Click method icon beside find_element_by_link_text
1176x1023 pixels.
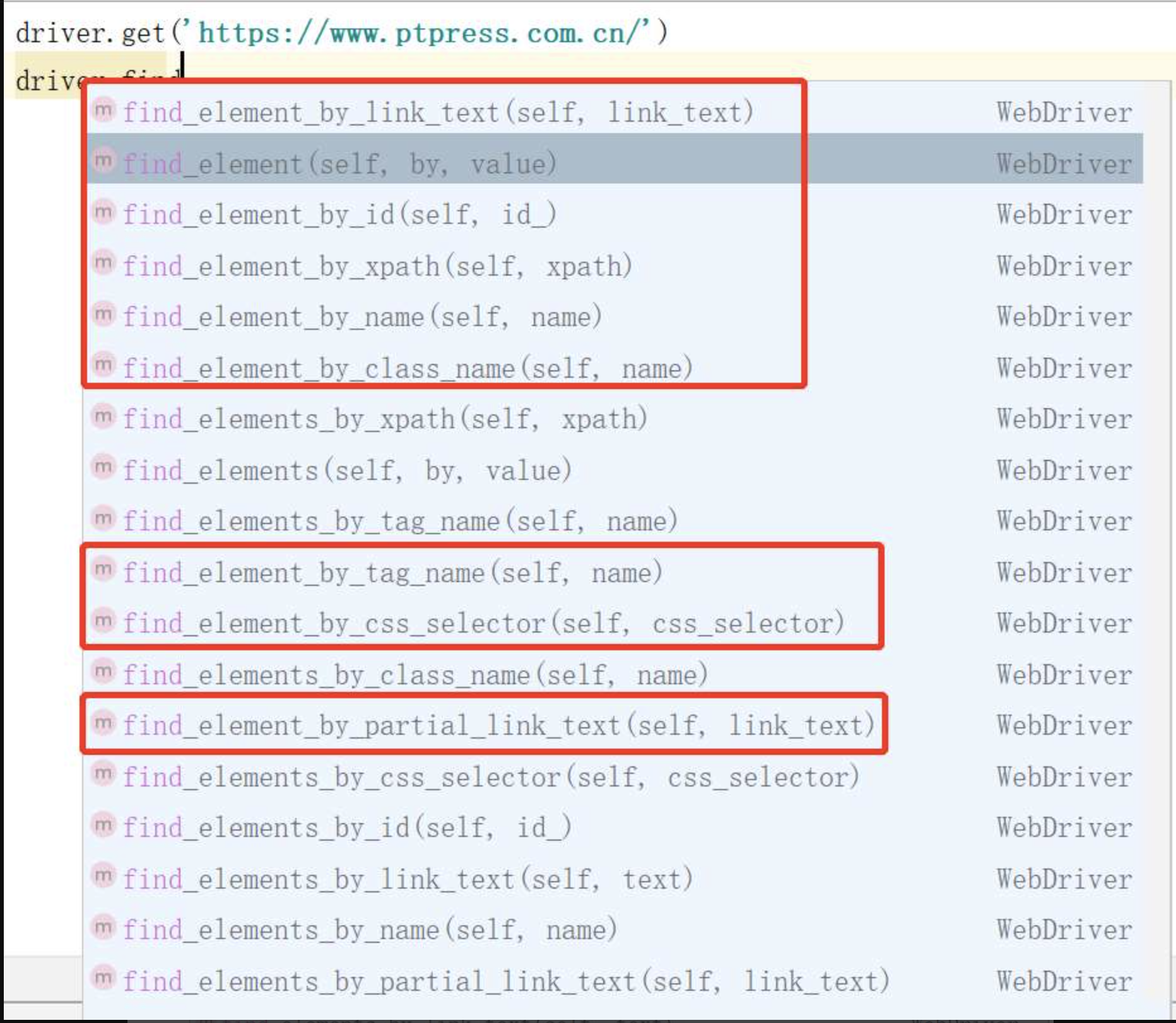(x=103, y=110)
